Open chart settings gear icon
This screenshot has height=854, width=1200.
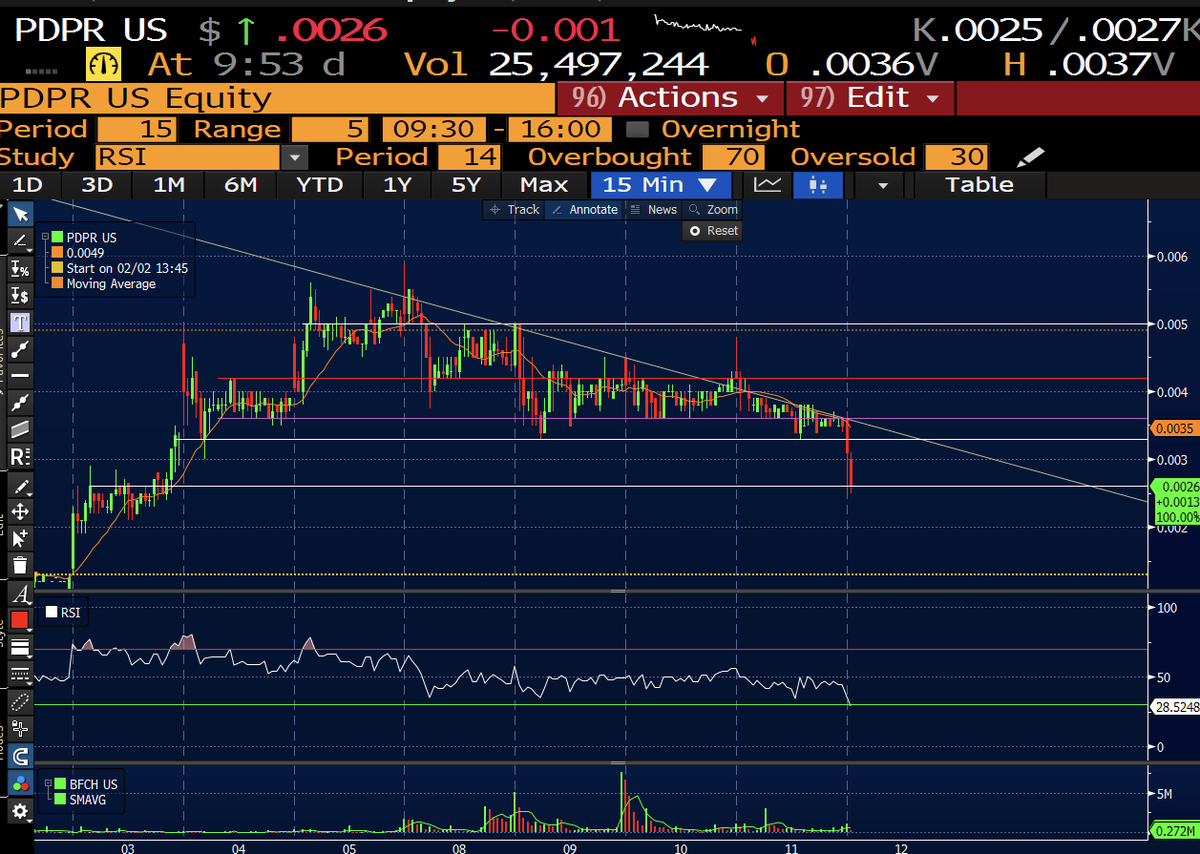(20, 811)
